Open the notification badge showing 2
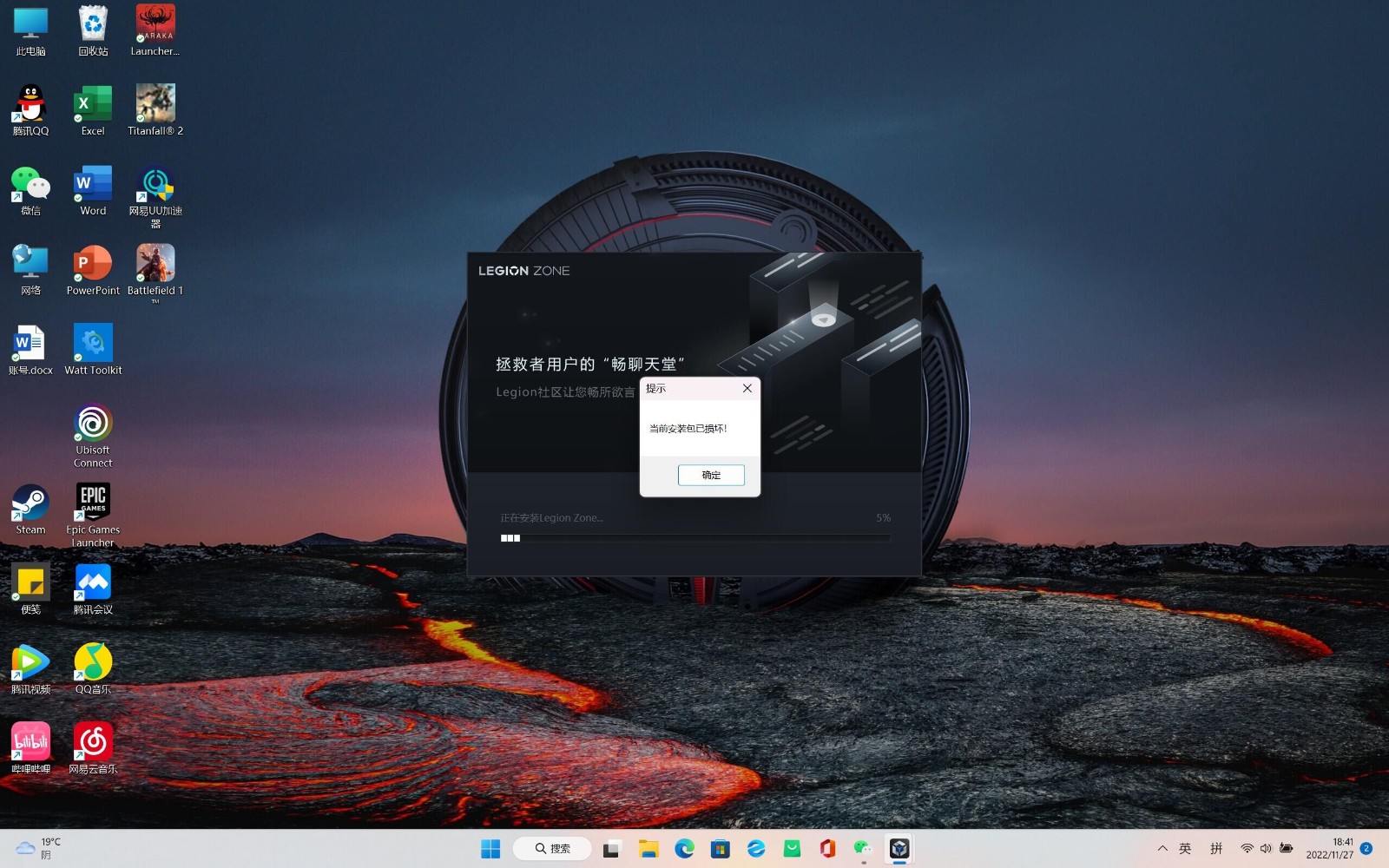The image size is (1389, 868). tap(1366, 848)
